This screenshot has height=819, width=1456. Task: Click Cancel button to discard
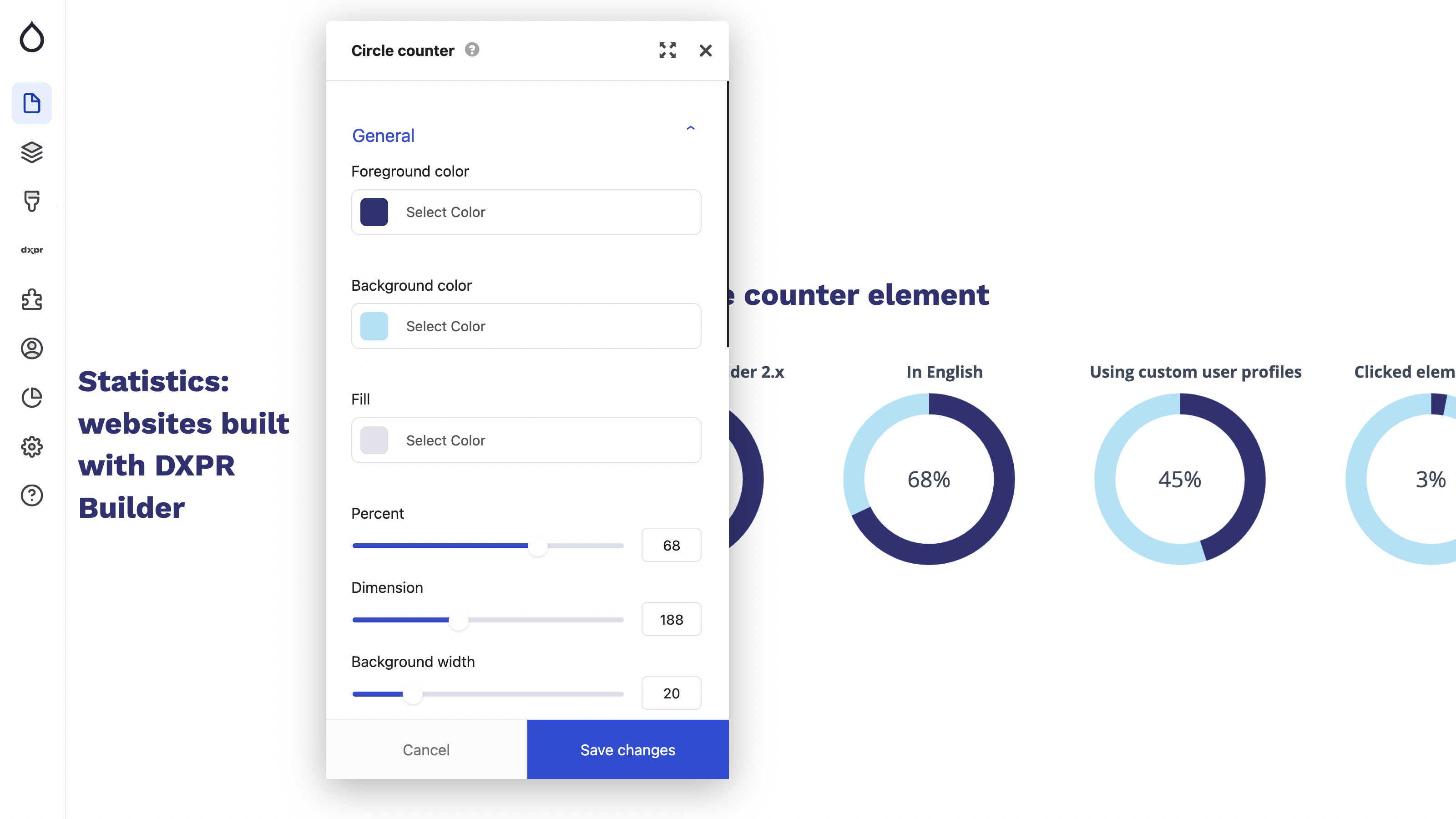tap(425, 749)
